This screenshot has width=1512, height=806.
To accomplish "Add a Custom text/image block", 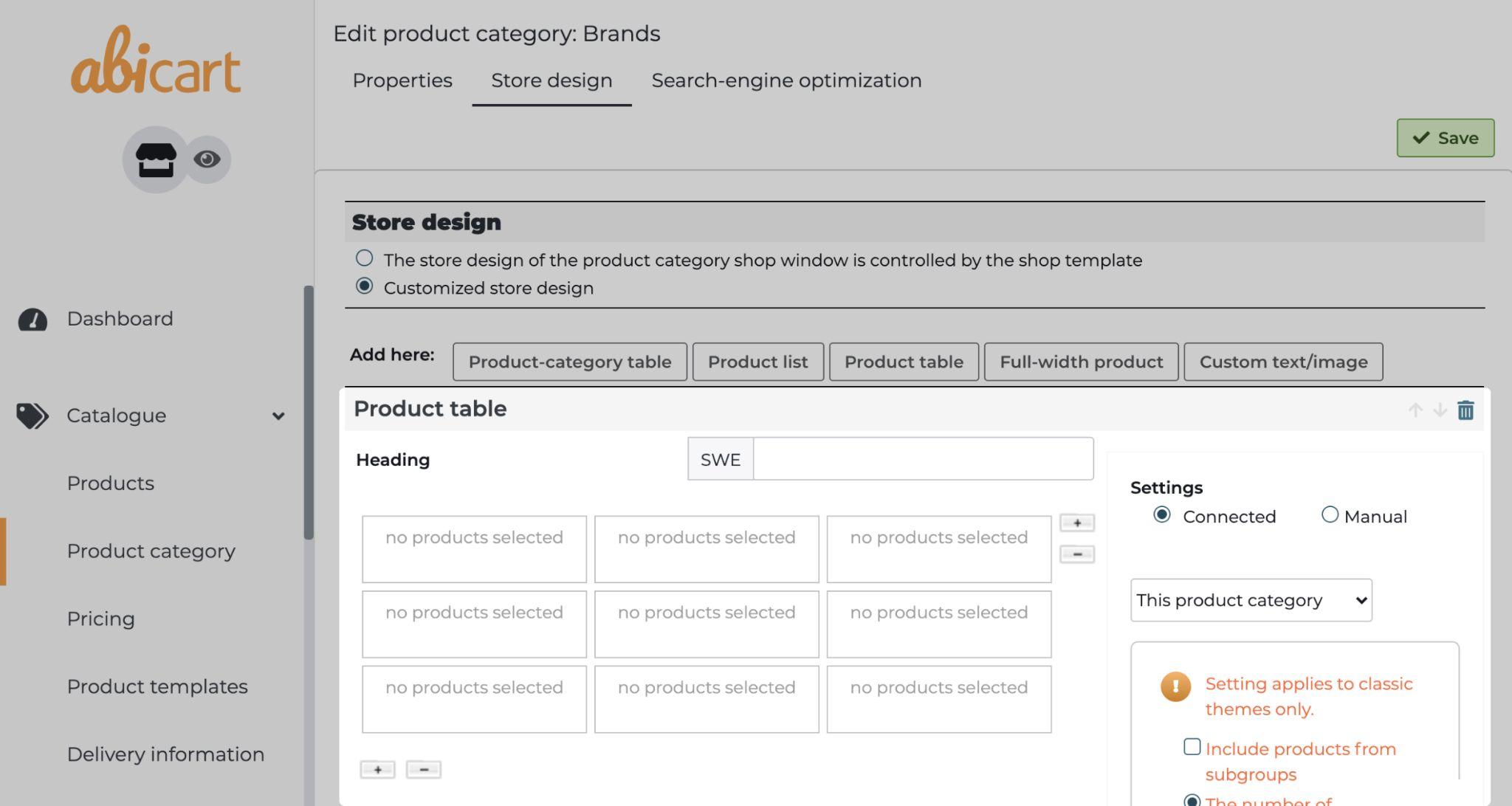I will pos(1282,362).
